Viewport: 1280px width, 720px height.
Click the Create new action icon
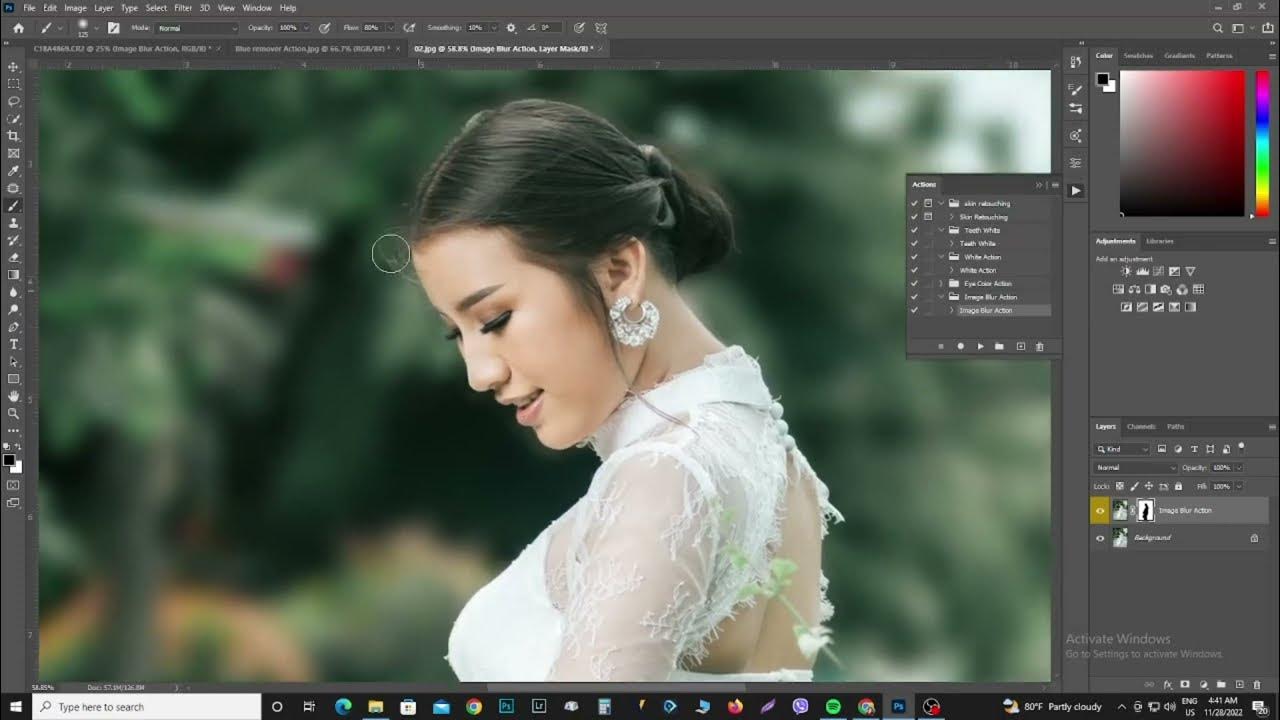(1020, 346)
